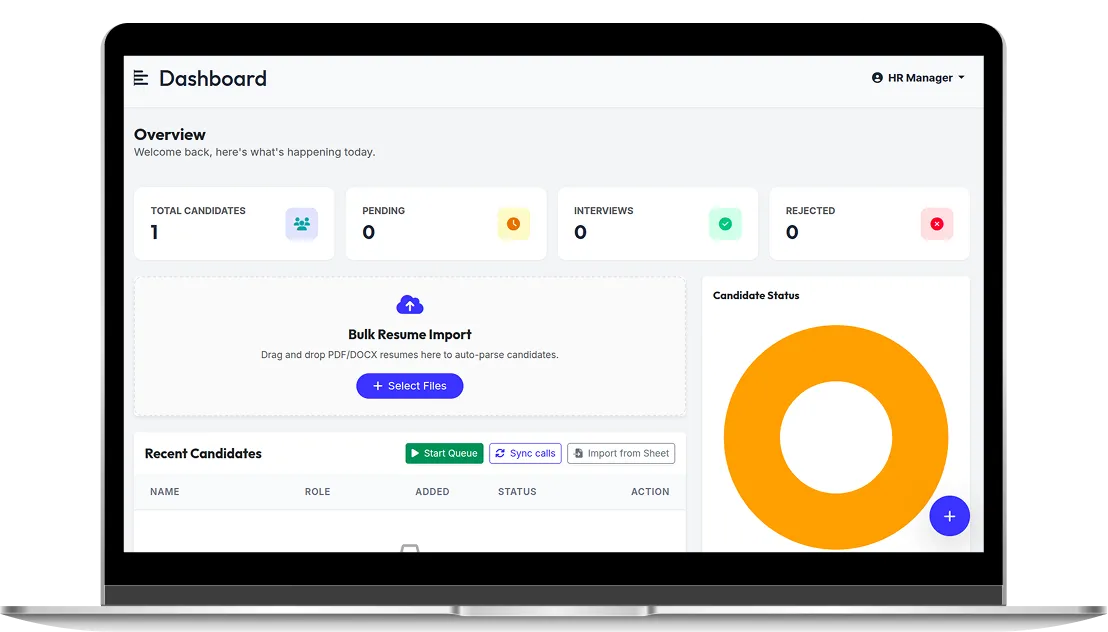Viewport: 1108px width, 632px height.
Task: Click the Recent Candidates section title
Action: coord(203,453)
